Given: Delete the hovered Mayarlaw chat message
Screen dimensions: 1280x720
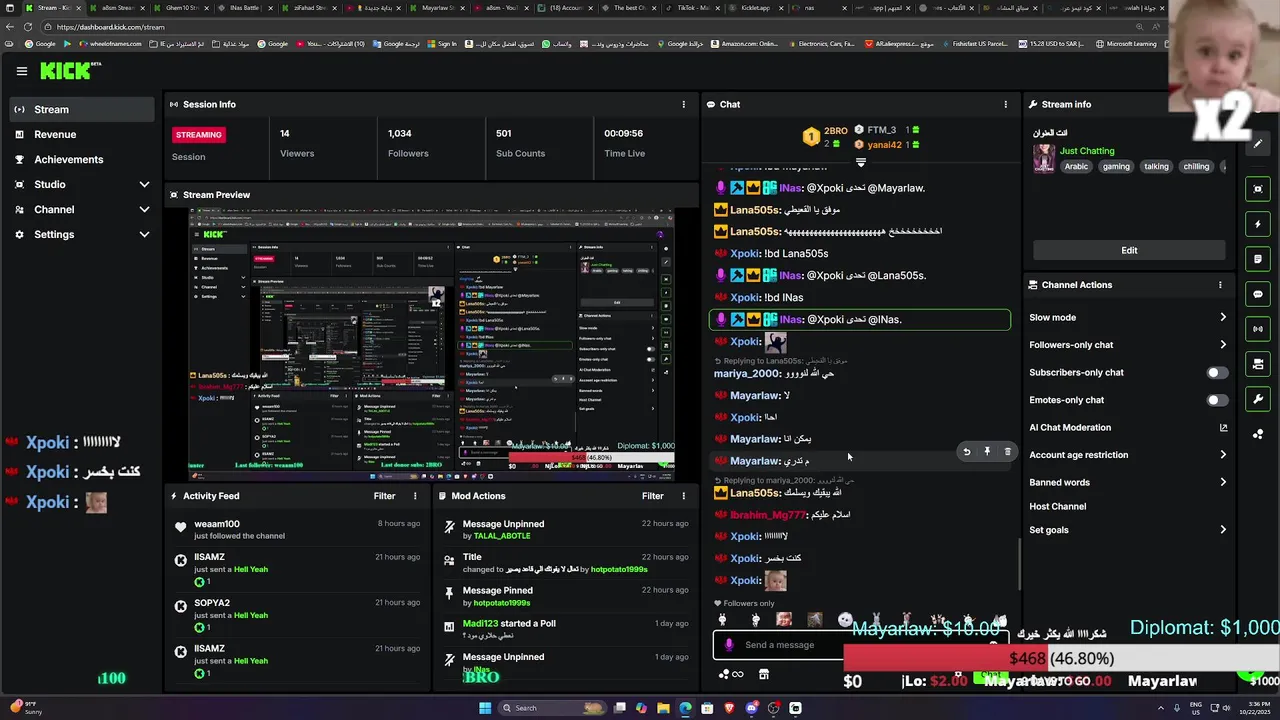Looking at the screenshot, I should (1007, 452).
